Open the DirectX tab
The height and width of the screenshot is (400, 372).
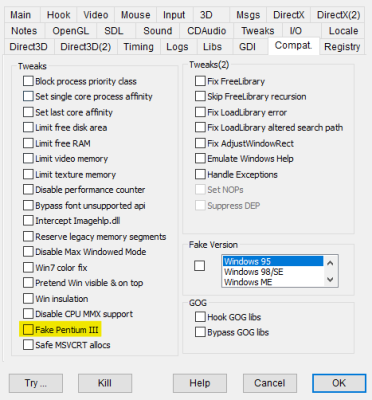(289, 15)
